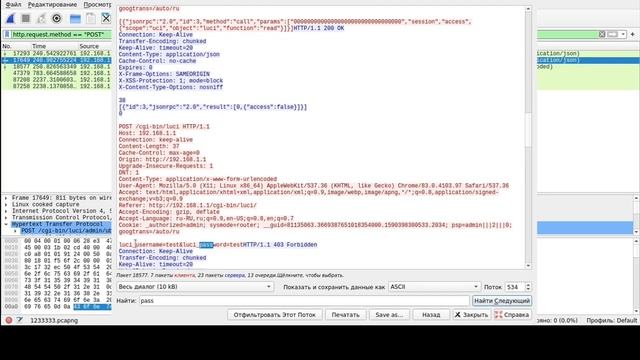Expand the Linux cooked capture node

click(x=6, y=204)
